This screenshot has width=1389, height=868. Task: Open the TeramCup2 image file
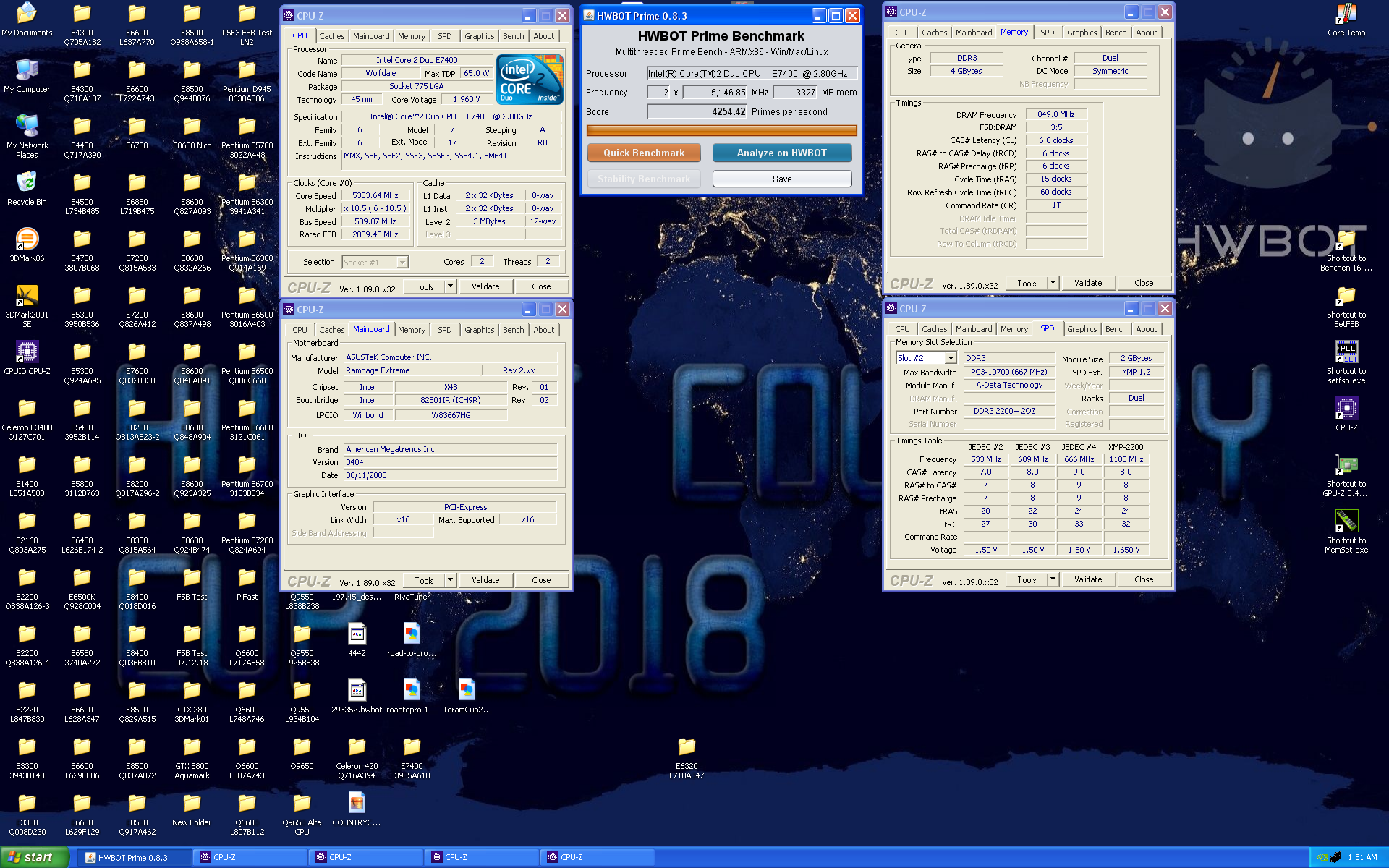[467, 697]
